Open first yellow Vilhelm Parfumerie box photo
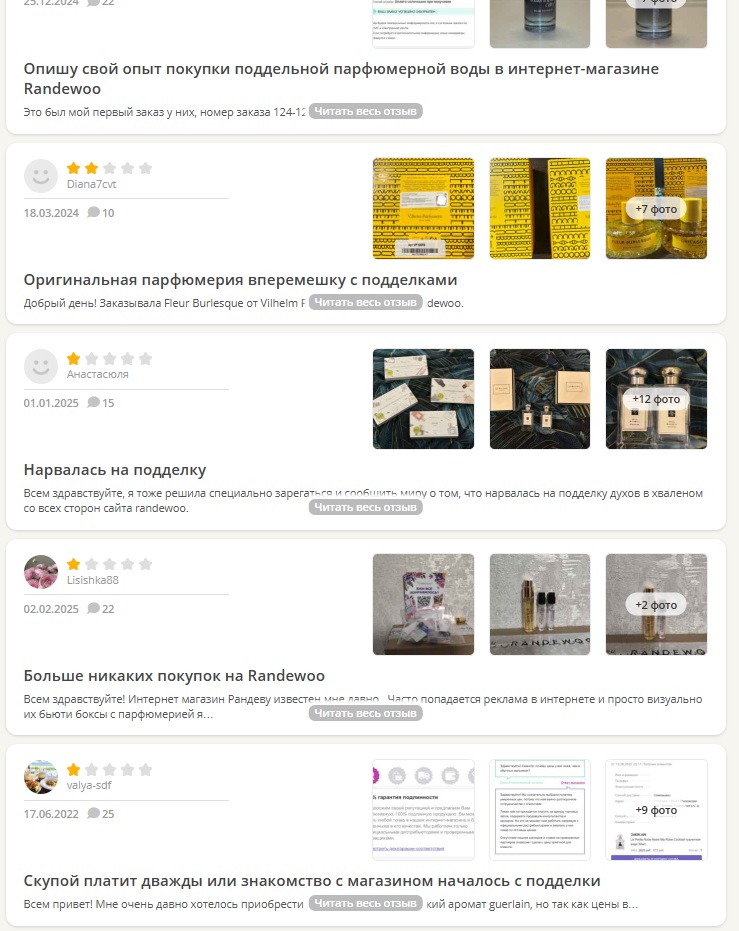 [x=423, y=208]
